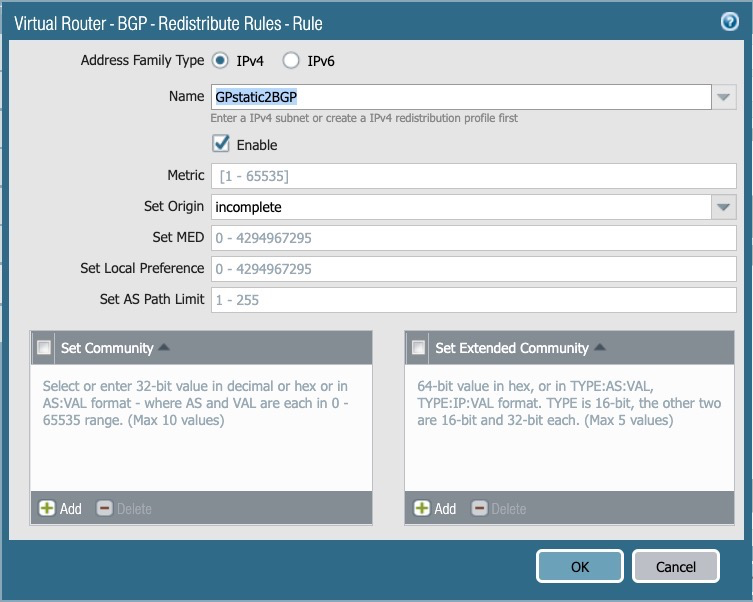The height and width of the screenshot is (602, 753).
Task: Check the Set Extended Community select-all checkbox
Action: coord(418,347)
